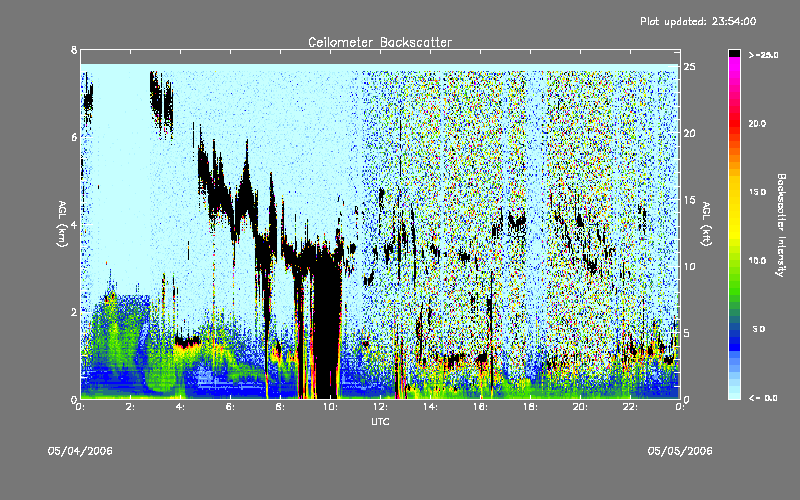Click the '5.0' colorbar scale label
Image resolution: width=800 pixels, height=500 pixels.
pyautogui.click(x=759, y=329)
